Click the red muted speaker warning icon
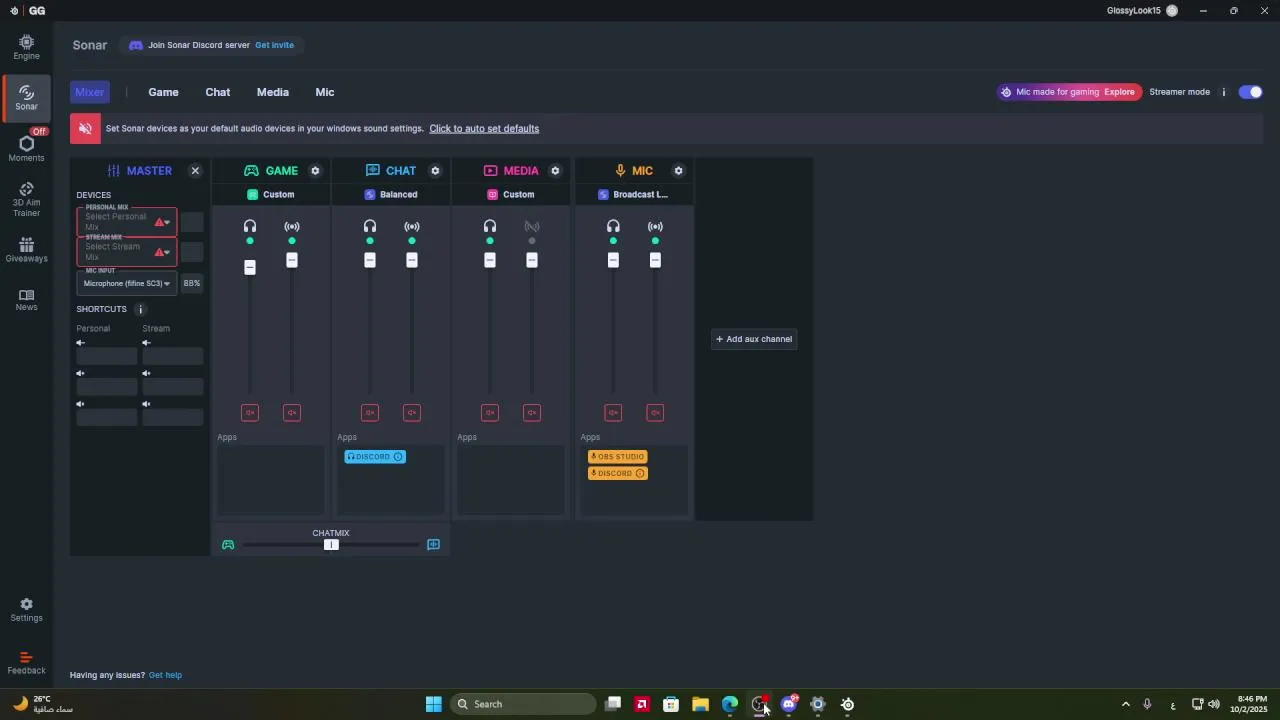The height and width of the screenshot is (720, 1280). (x=85, y=128)
